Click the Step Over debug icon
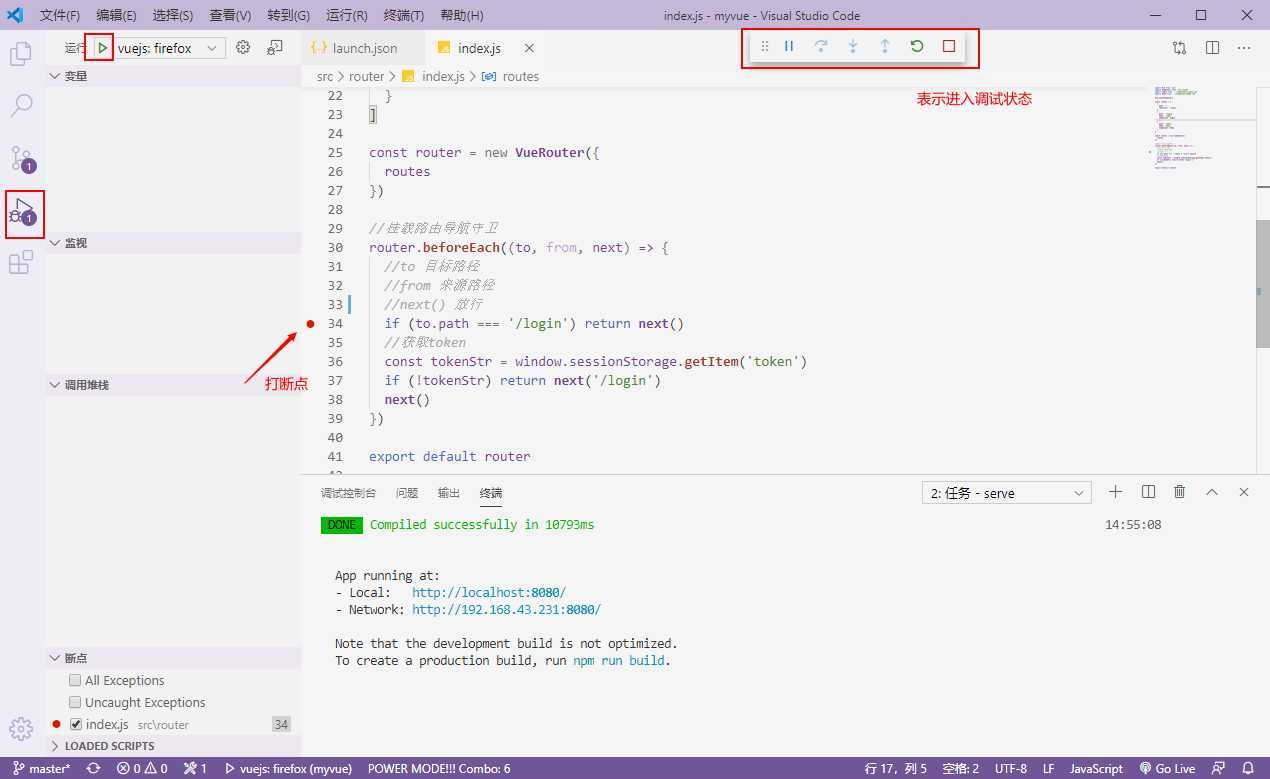 pyautogui.click(x=821, y=46)
